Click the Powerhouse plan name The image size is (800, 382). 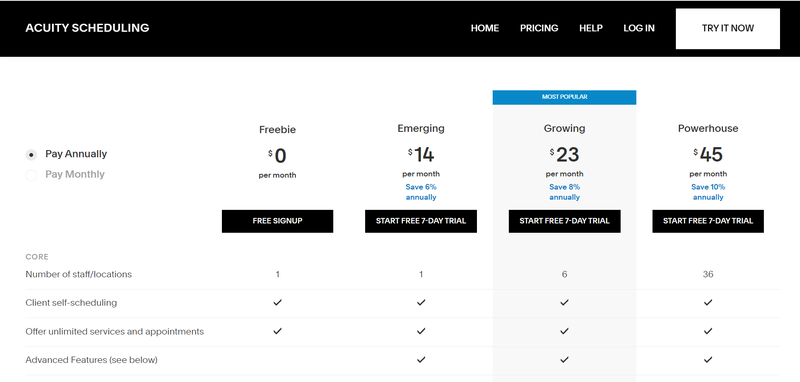coord(708,129)
